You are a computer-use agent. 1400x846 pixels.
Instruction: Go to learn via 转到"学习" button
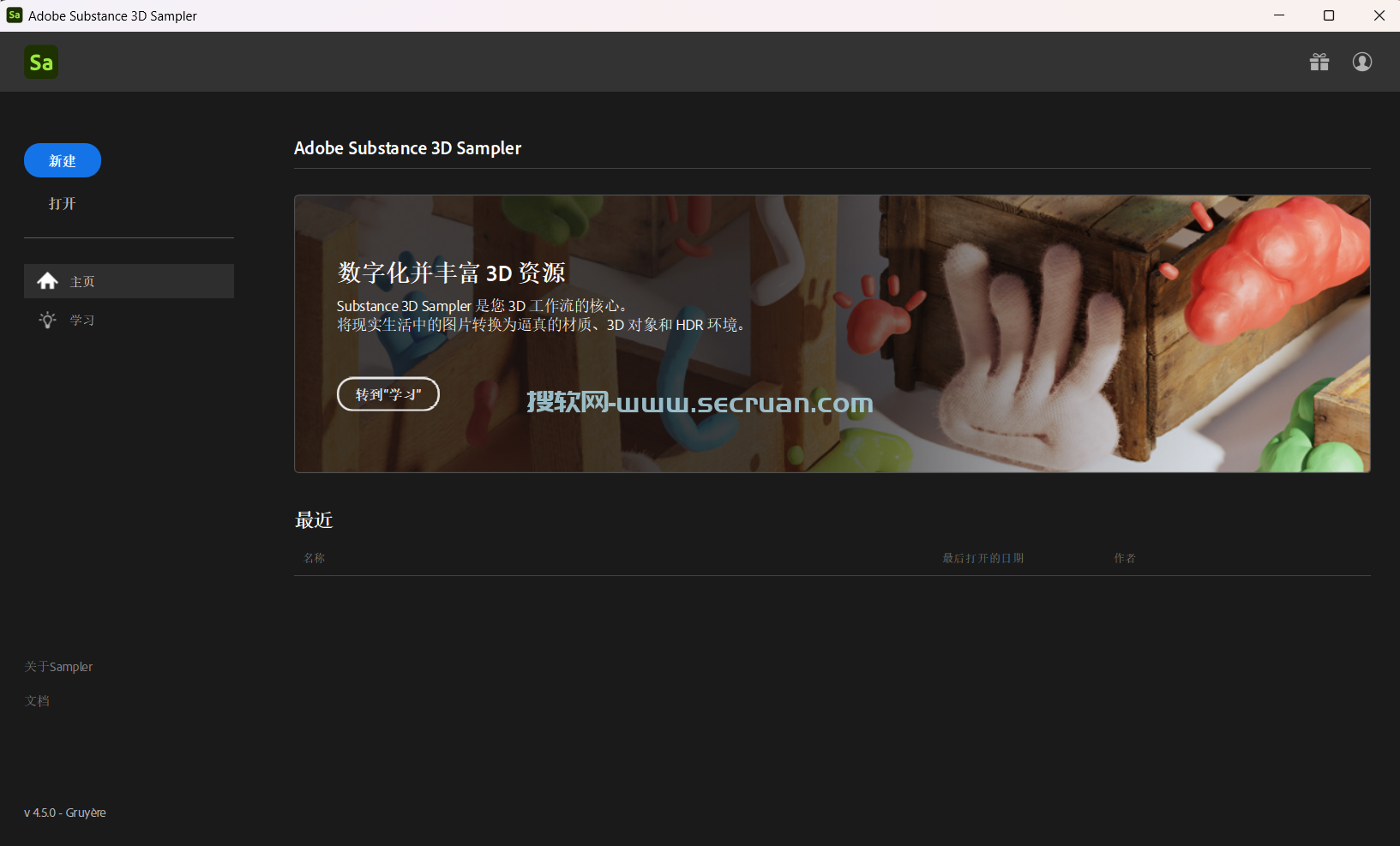pyautogui.click(x=388, y=394)
